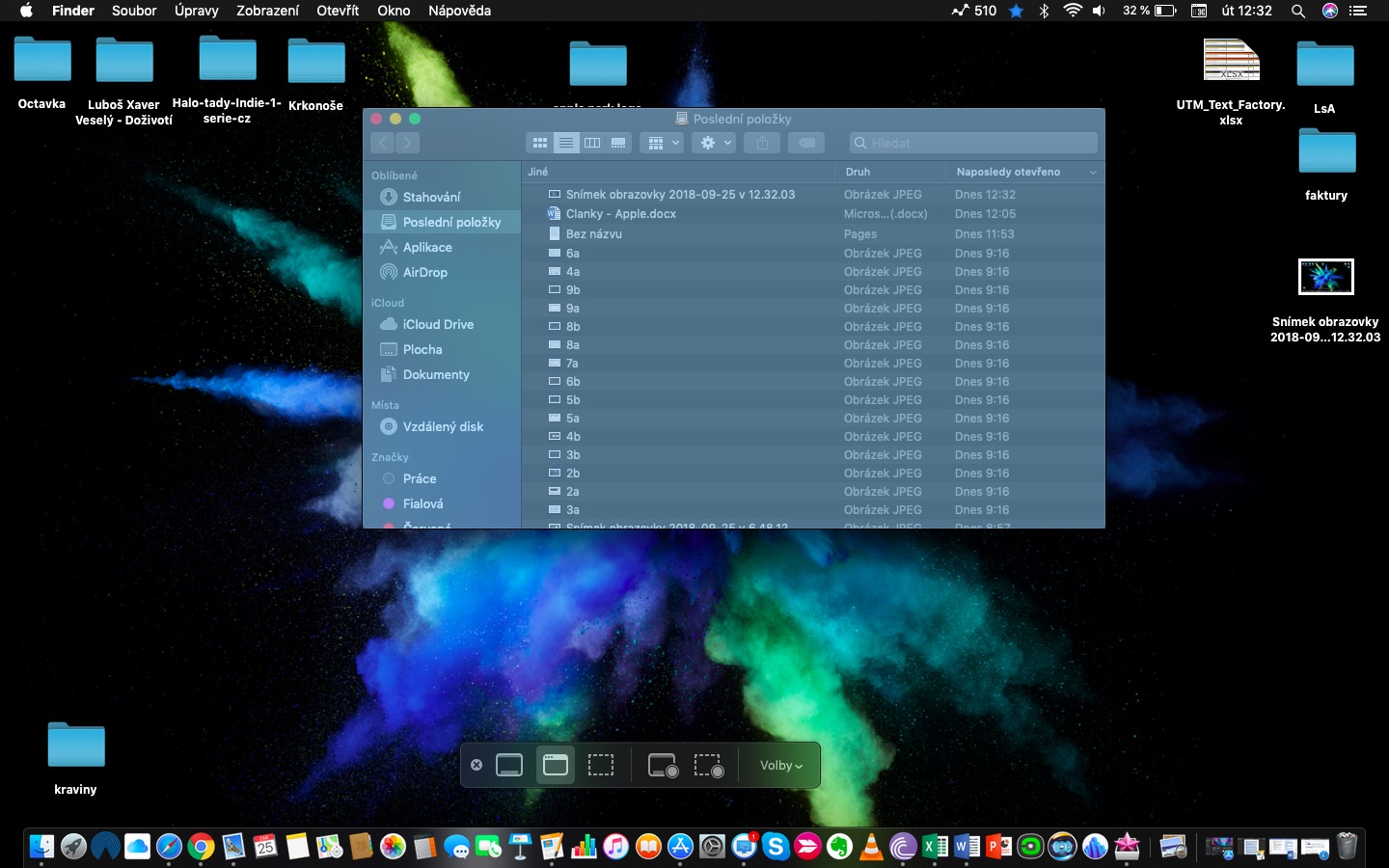The width and height of the screenshot is (1389, 868).
Task: Select the capture entire screen tool
Action: (x=508, y=765)
